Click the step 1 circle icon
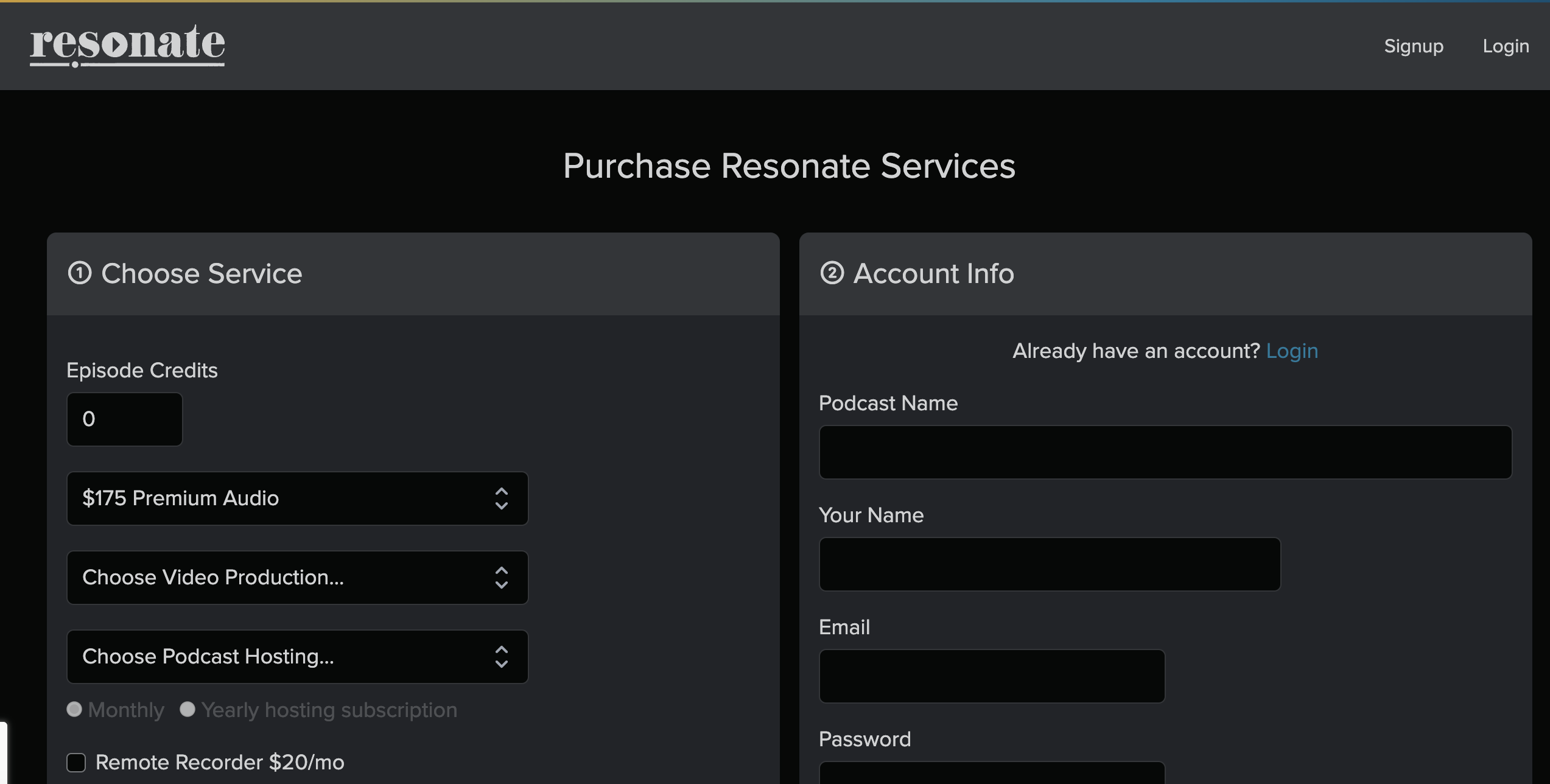This screenshot has height=784, width=1550. [80, 273]
